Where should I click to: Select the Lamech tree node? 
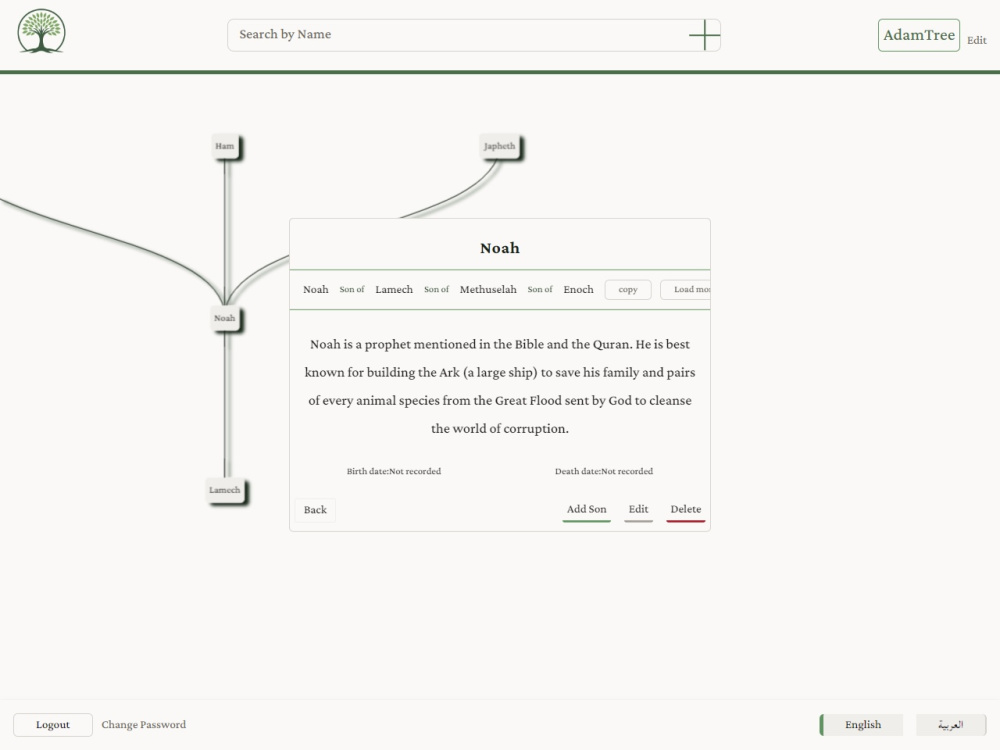pos(224,490)
